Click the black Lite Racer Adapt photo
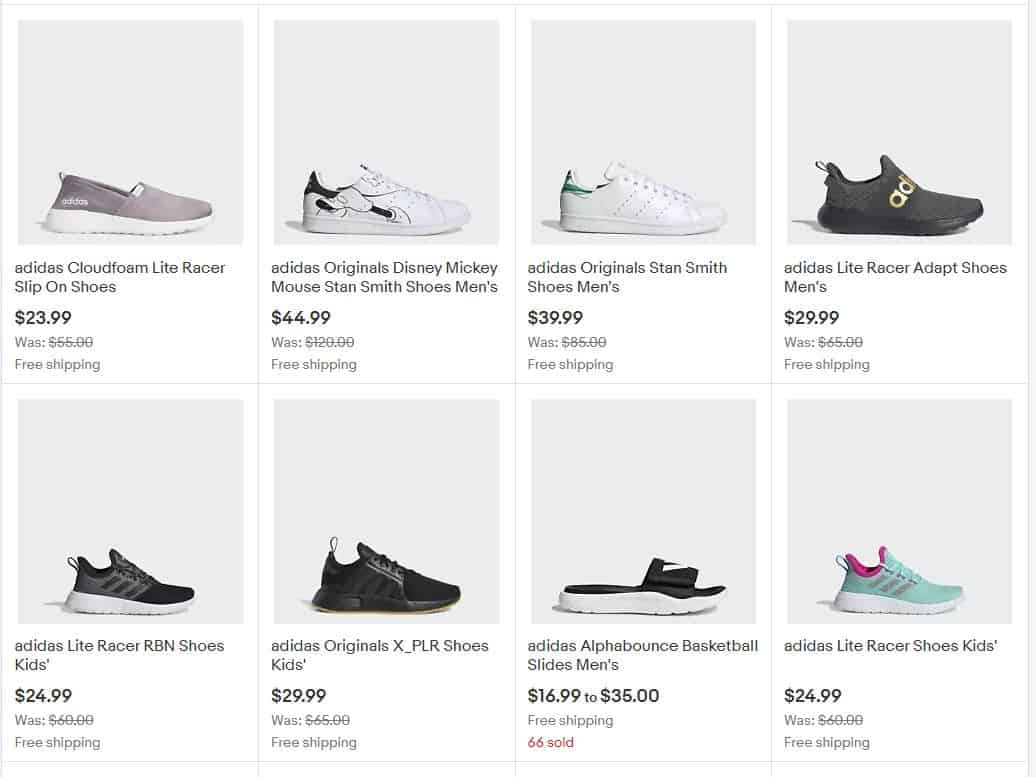The height and width of the screenshot is (777, 1036). (x=897, y=131)
